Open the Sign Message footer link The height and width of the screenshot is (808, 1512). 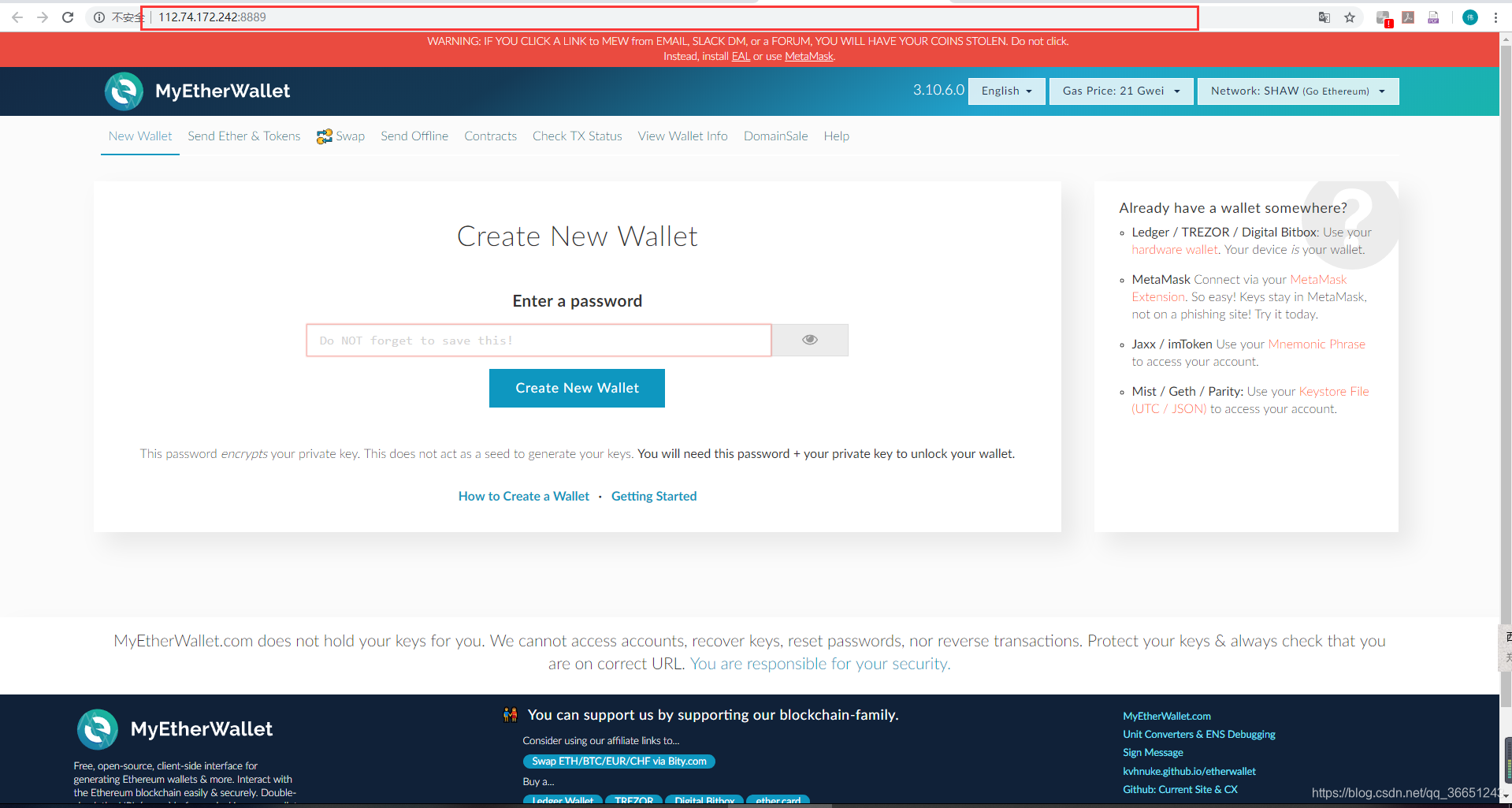(x=1153, y=753)
